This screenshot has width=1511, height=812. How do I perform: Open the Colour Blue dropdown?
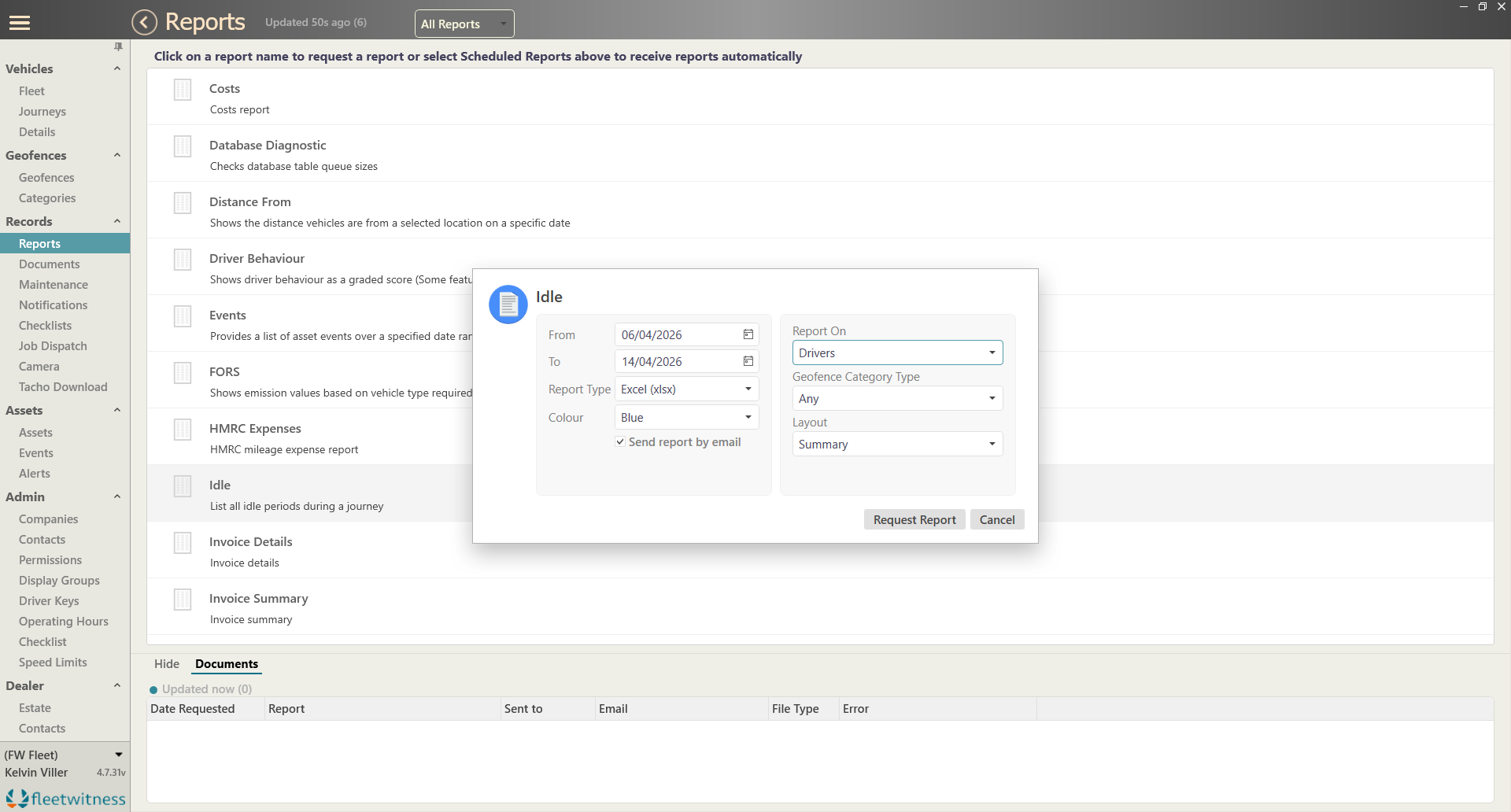pyautogui.click(x=686, y=417)
